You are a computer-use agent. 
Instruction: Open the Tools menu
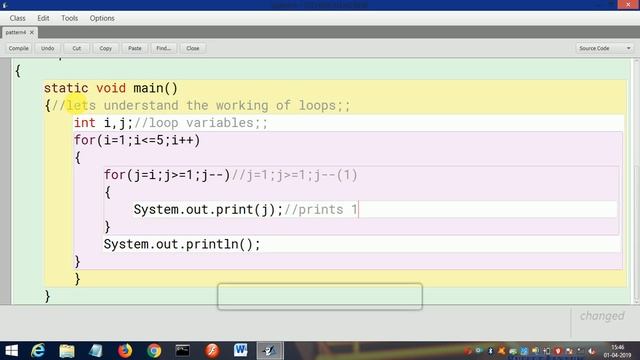tap(69, 18)
